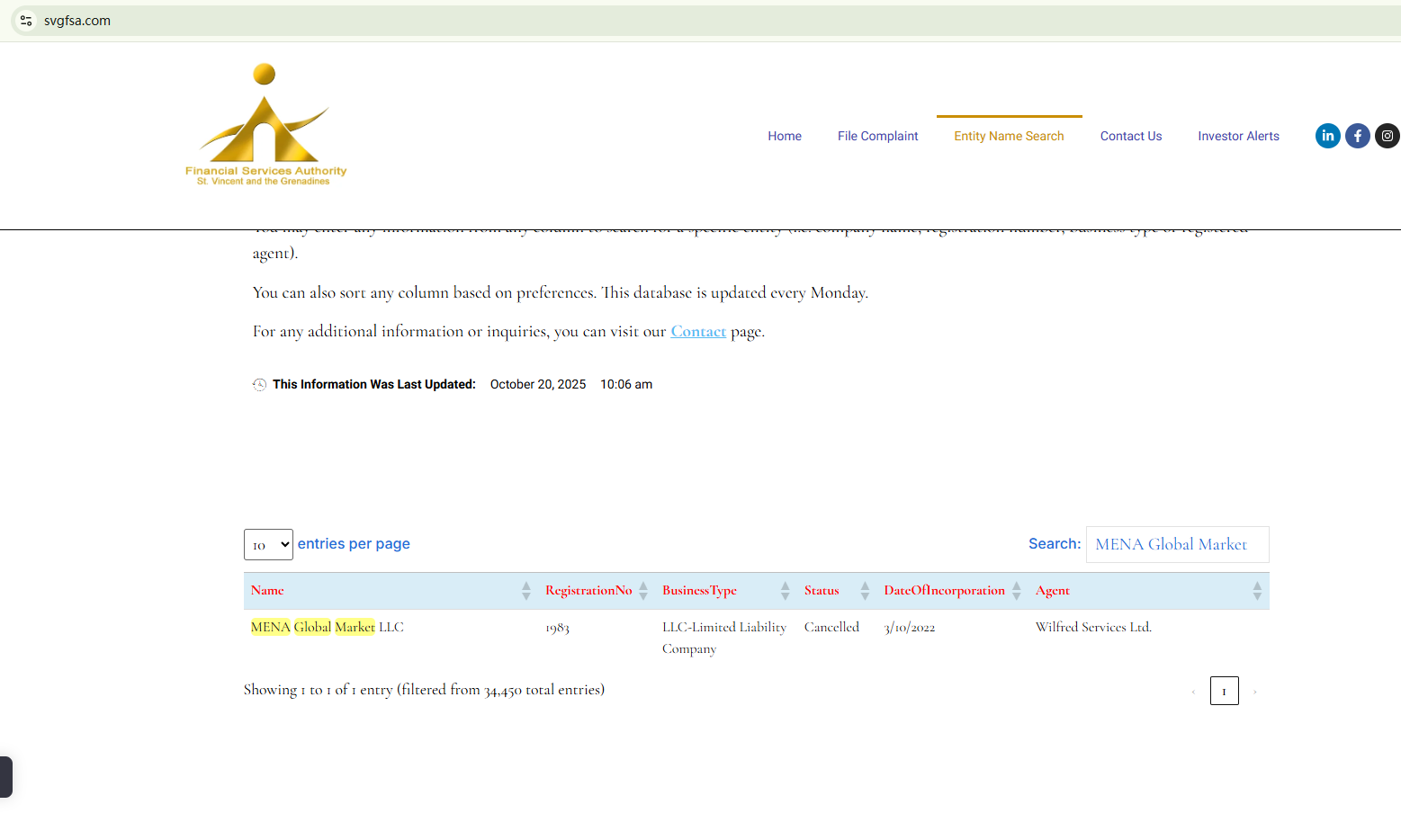Sort by DateOfIncorporation column

944,591
